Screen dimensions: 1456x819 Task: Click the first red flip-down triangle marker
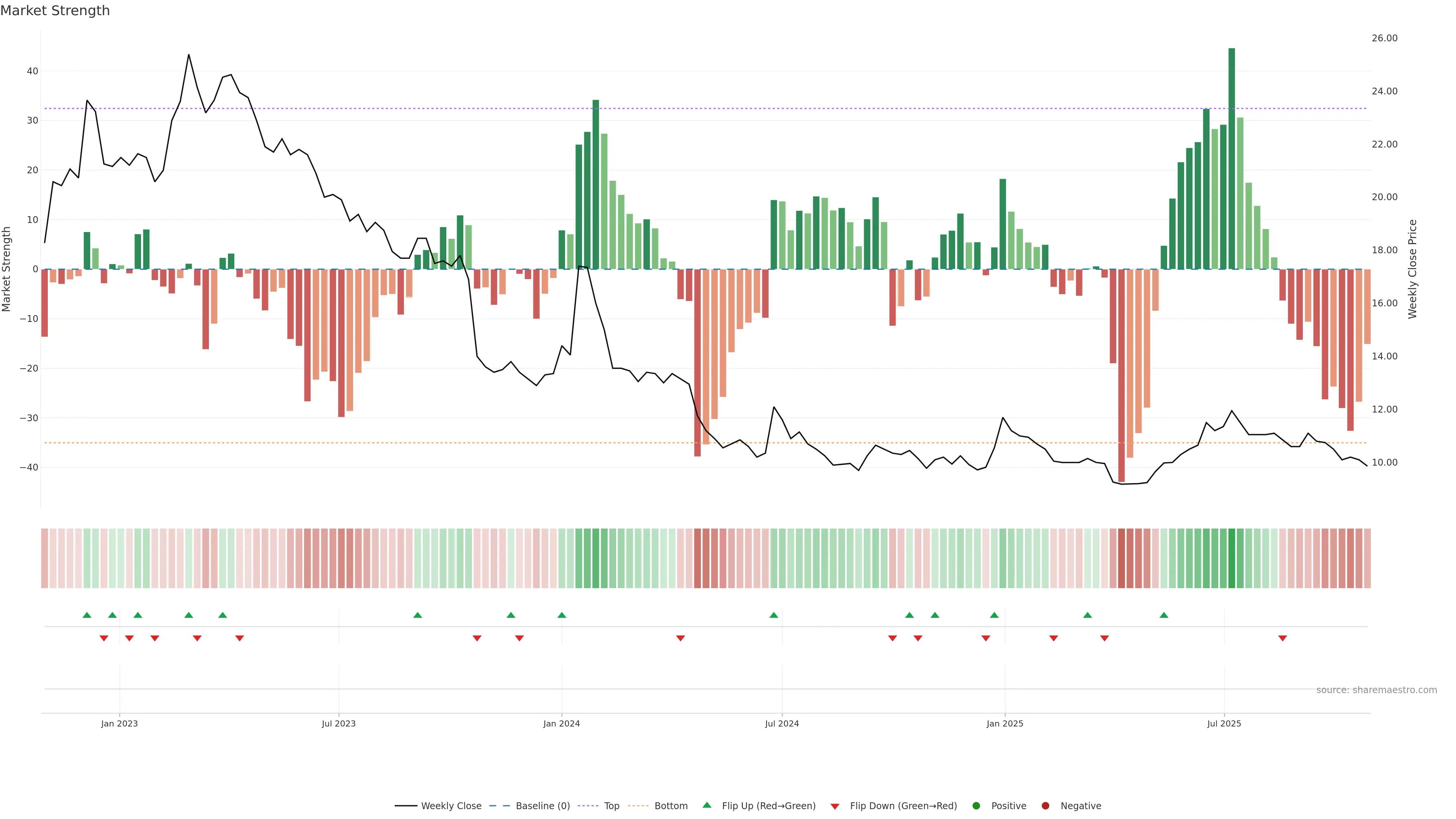click(104, 638)
